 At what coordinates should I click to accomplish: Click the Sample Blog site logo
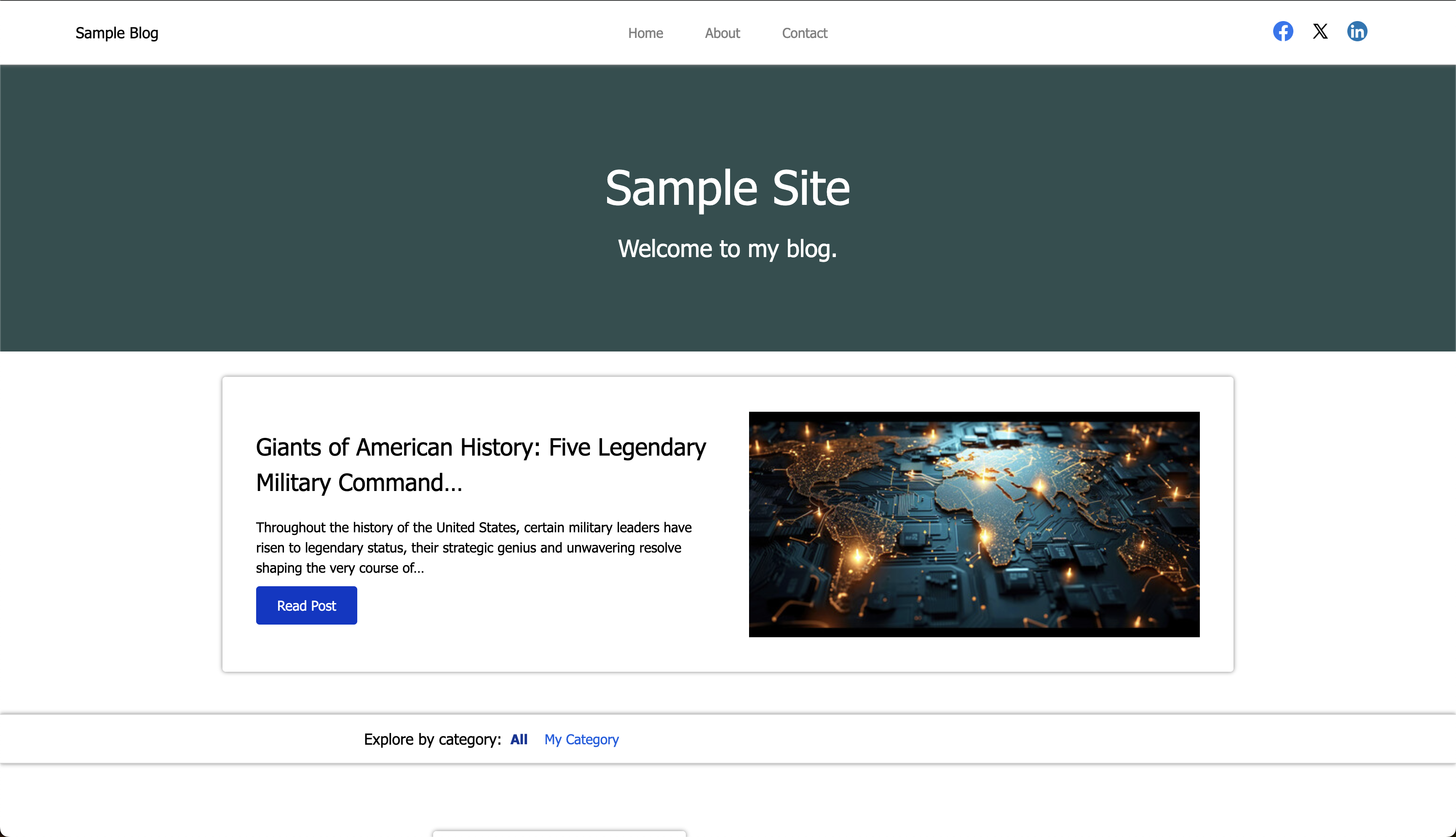117,33
